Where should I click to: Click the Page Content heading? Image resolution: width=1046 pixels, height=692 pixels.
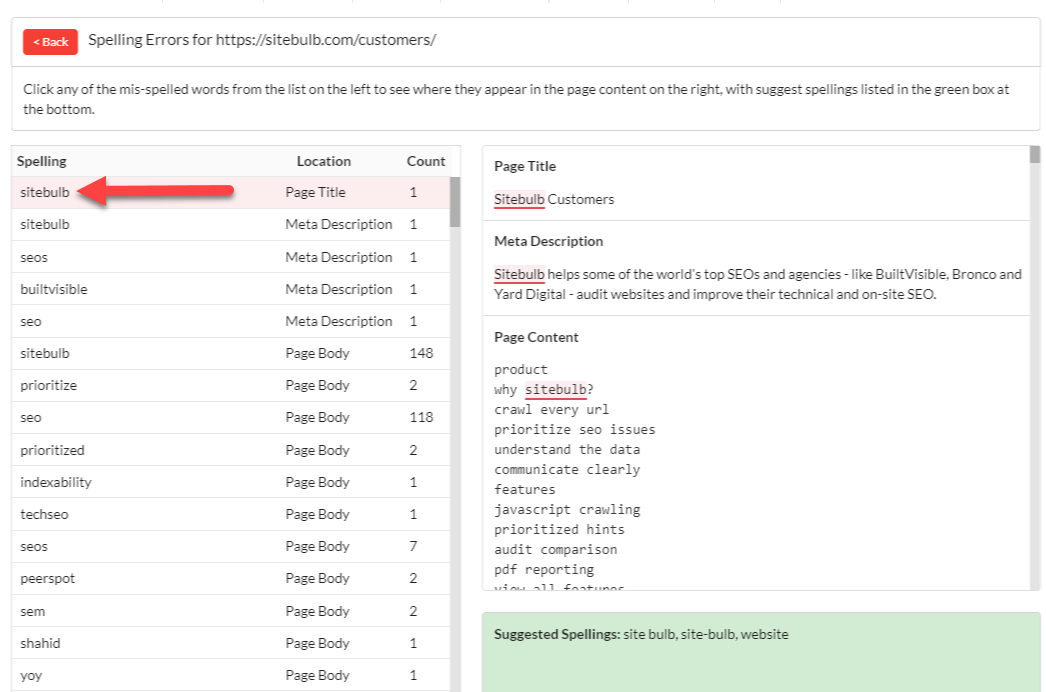(x=536, y=337)
